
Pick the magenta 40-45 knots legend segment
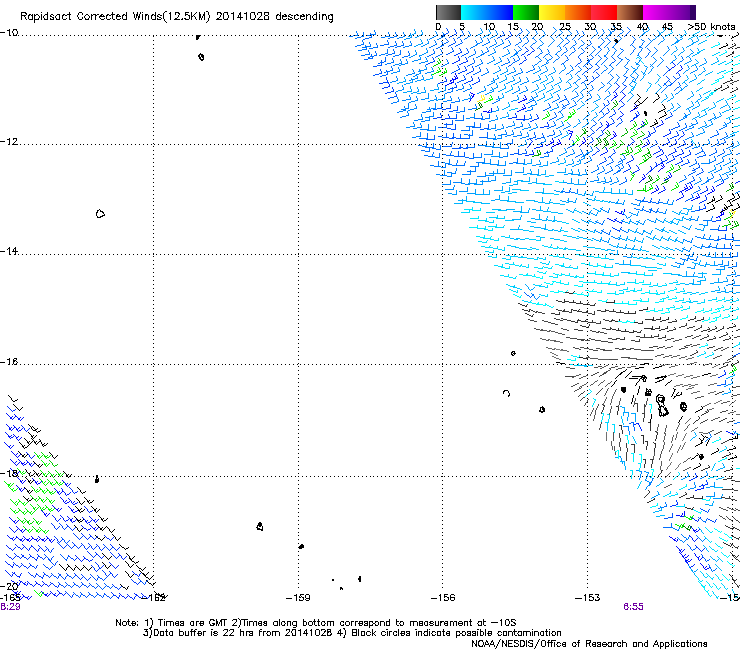(x=656, y=12)
